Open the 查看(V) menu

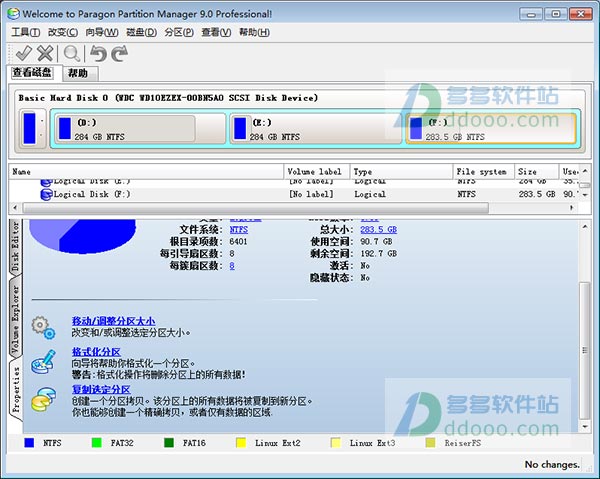pos(216,32)
